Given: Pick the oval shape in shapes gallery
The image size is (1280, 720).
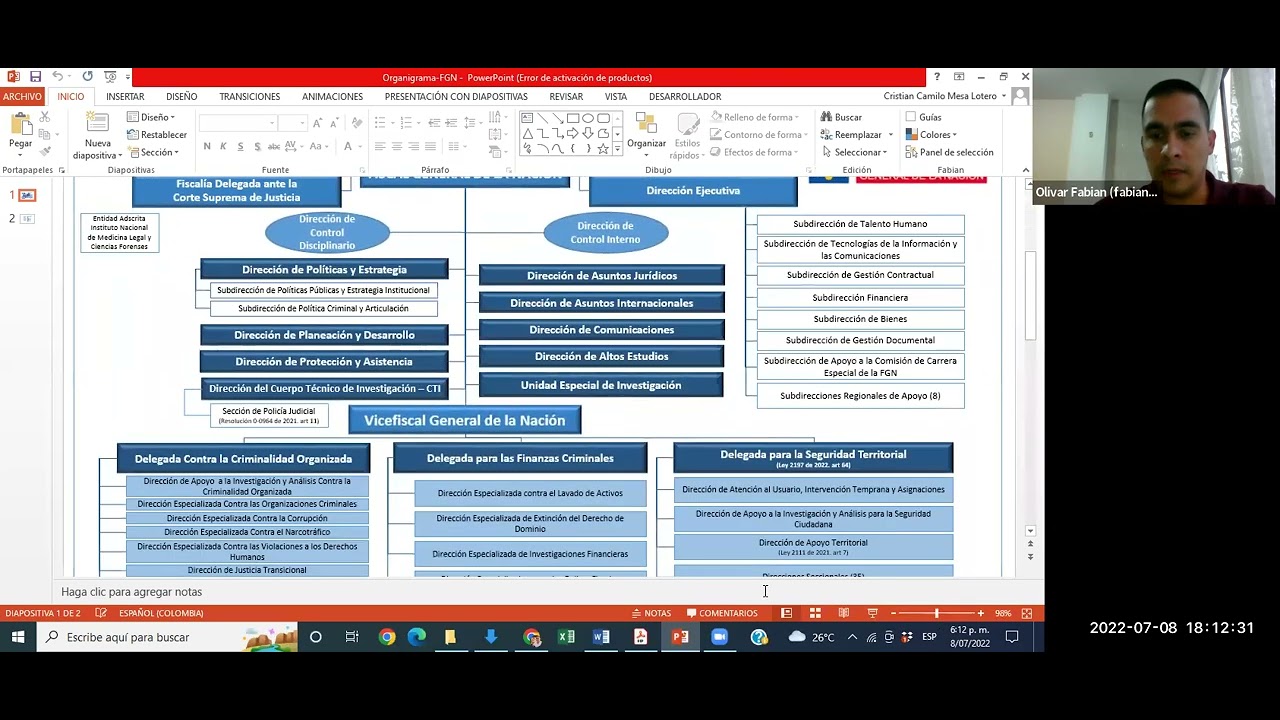Looking at the screenshot, I should 588,118.
